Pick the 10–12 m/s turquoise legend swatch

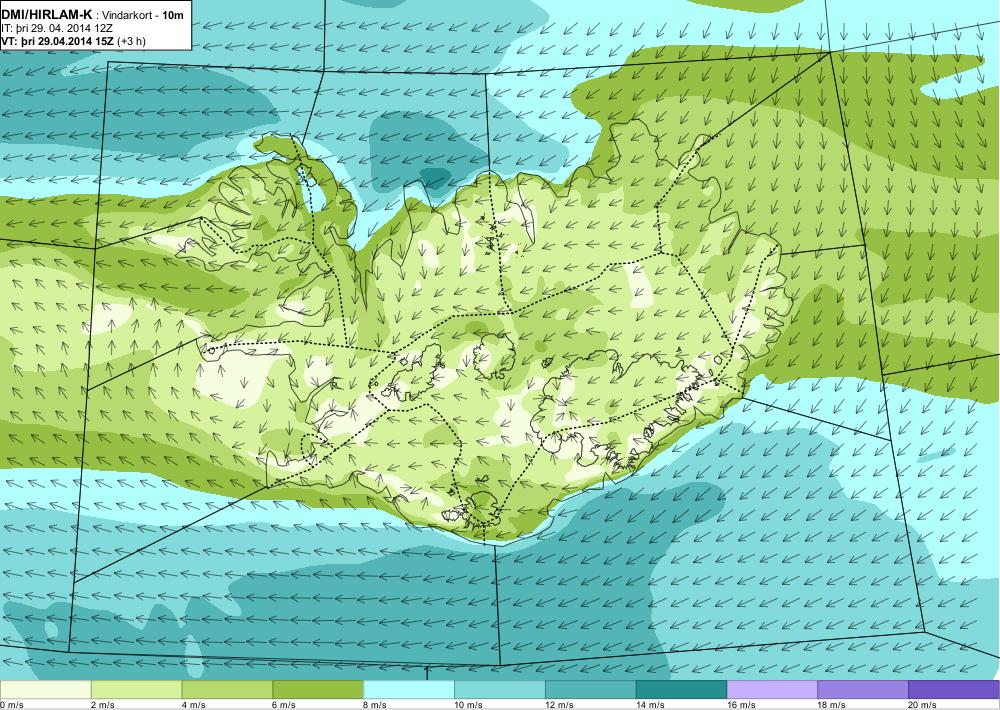(500, 690)
